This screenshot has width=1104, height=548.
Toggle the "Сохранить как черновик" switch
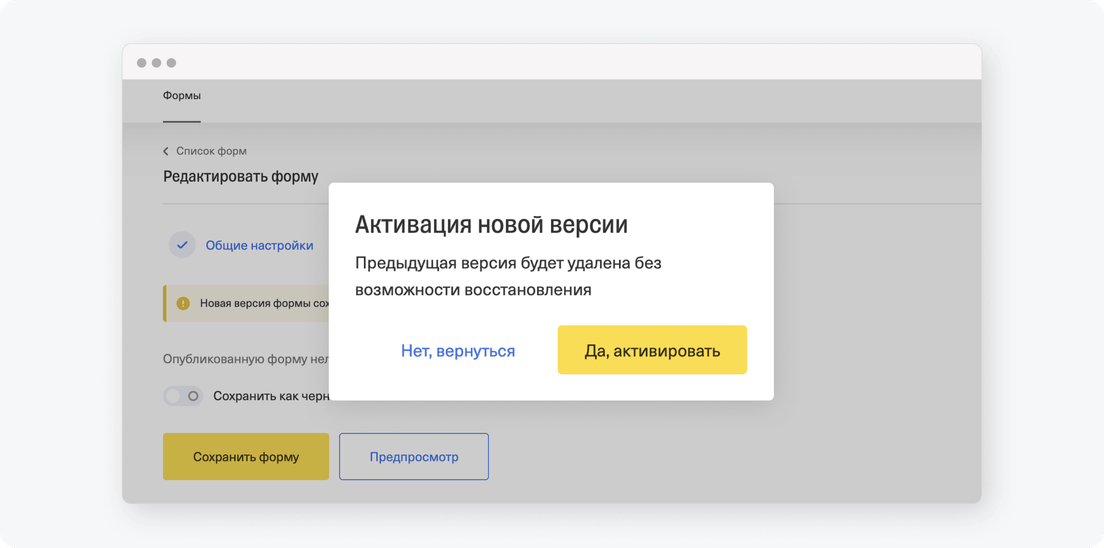point(183,396)
